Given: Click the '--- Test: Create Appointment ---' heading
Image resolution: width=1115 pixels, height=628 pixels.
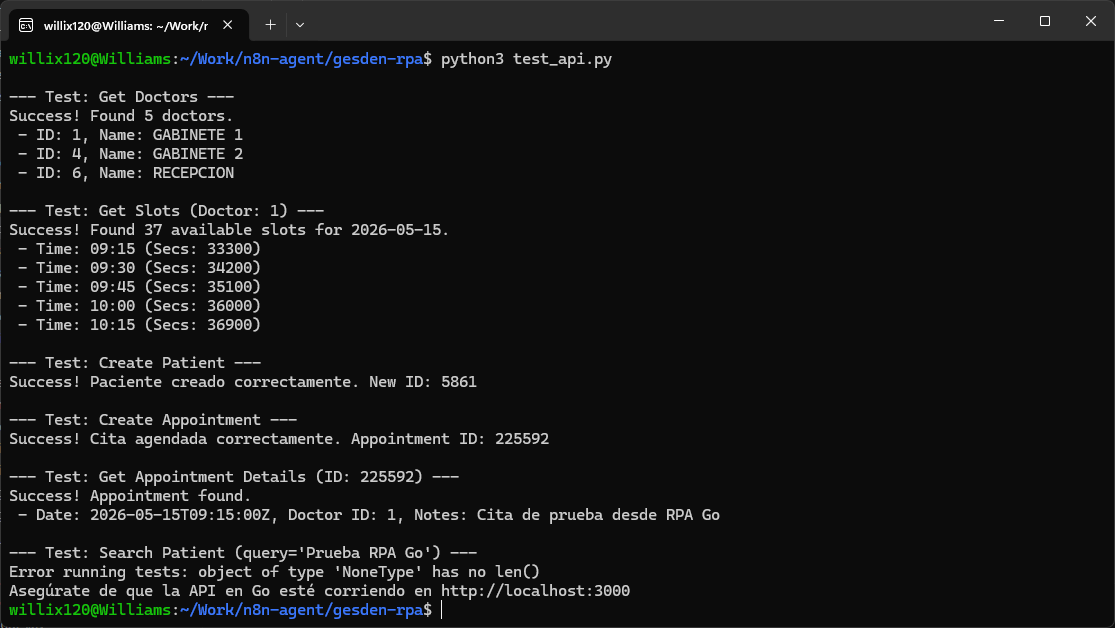Looking at the screenshot, I should coord(153,420).
